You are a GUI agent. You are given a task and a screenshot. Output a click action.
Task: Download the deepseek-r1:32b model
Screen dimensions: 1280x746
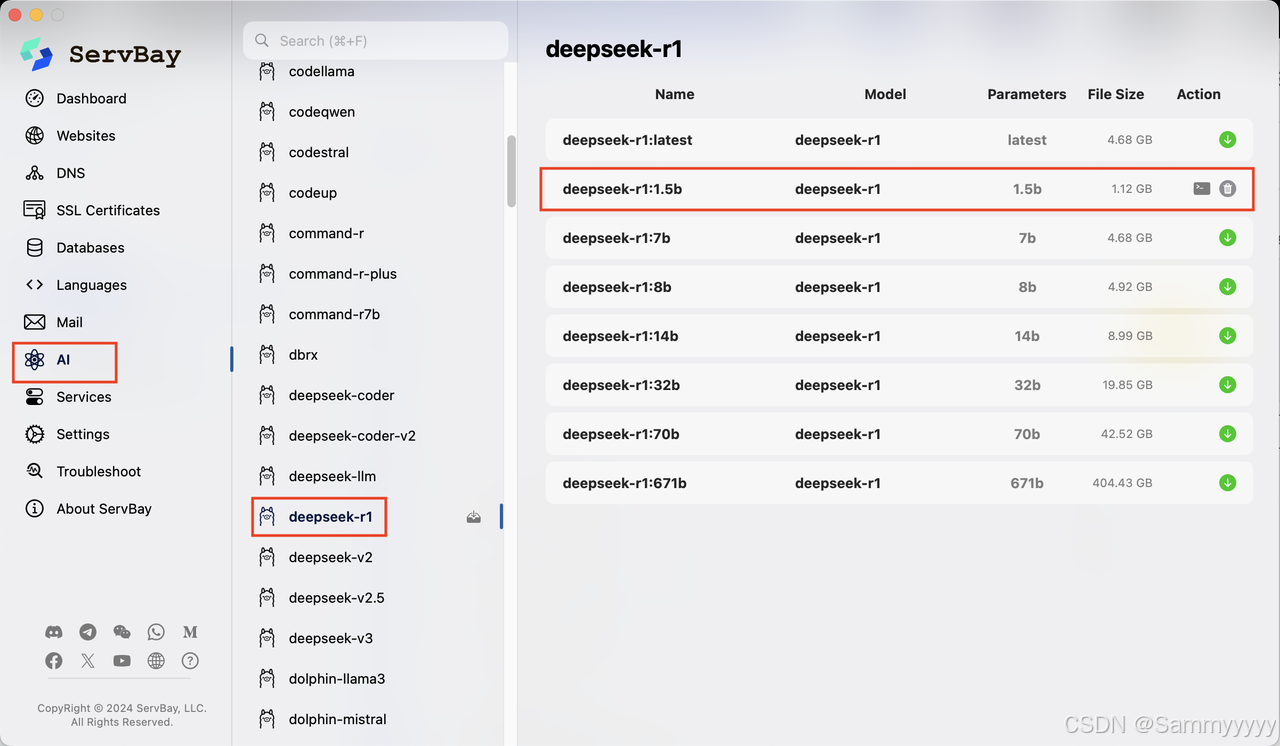coord(1227,385)
